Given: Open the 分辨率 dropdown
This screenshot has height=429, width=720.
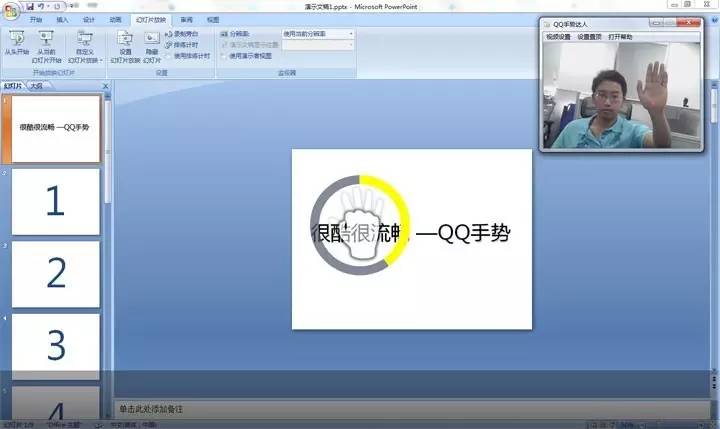Looking at the screenshot, I should [x=317, y=34].
